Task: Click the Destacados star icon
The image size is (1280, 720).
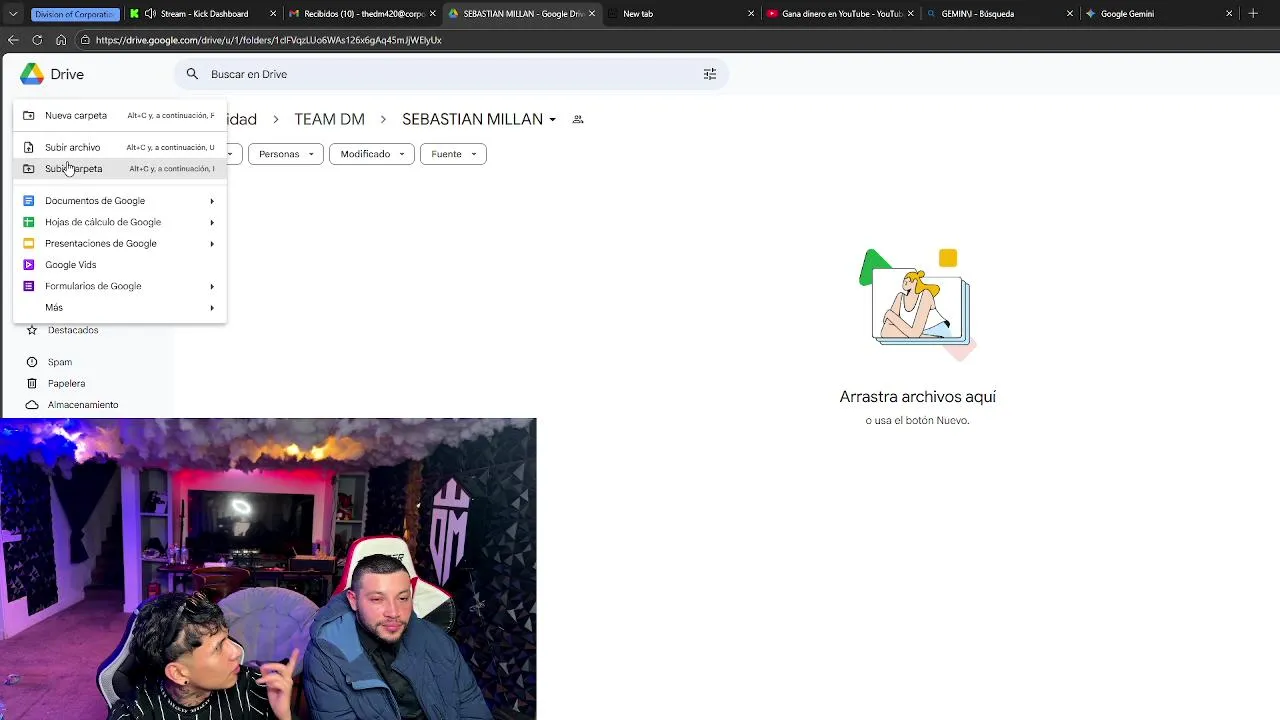Action: tap(32, 330)
